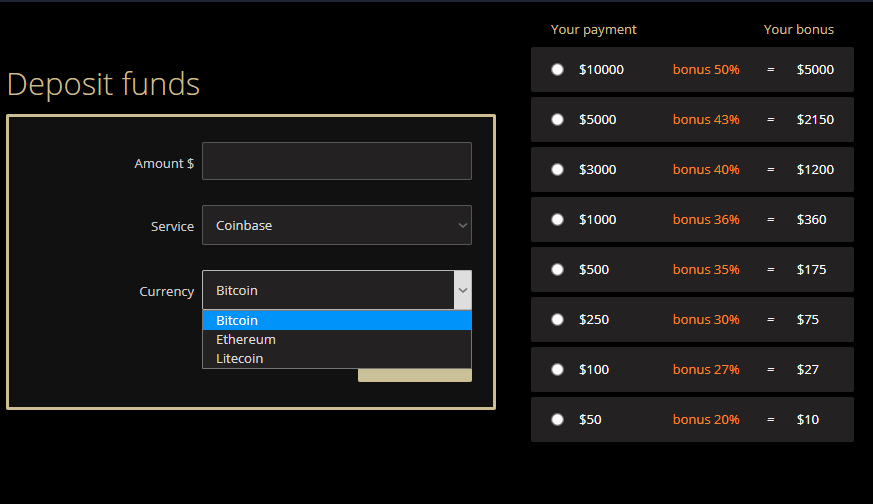The width and height of the screenshot is (873, 504).
Task: Choose the $100 payment radio button
Action: [x=557, y=370]
